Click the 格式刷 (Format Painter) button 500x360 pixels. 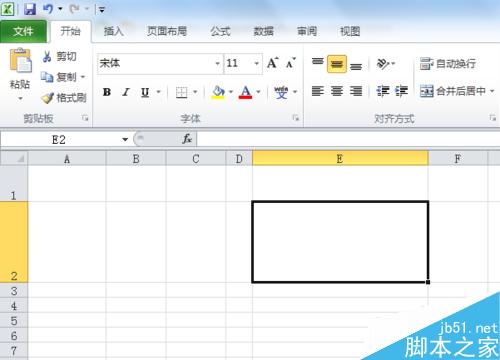click(x=64, y=98)
